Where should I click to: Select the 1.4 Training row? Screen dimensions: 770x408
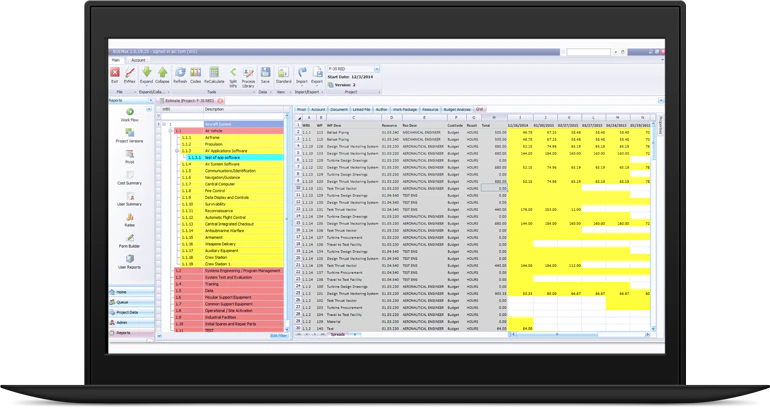click(x=229, y=284)
